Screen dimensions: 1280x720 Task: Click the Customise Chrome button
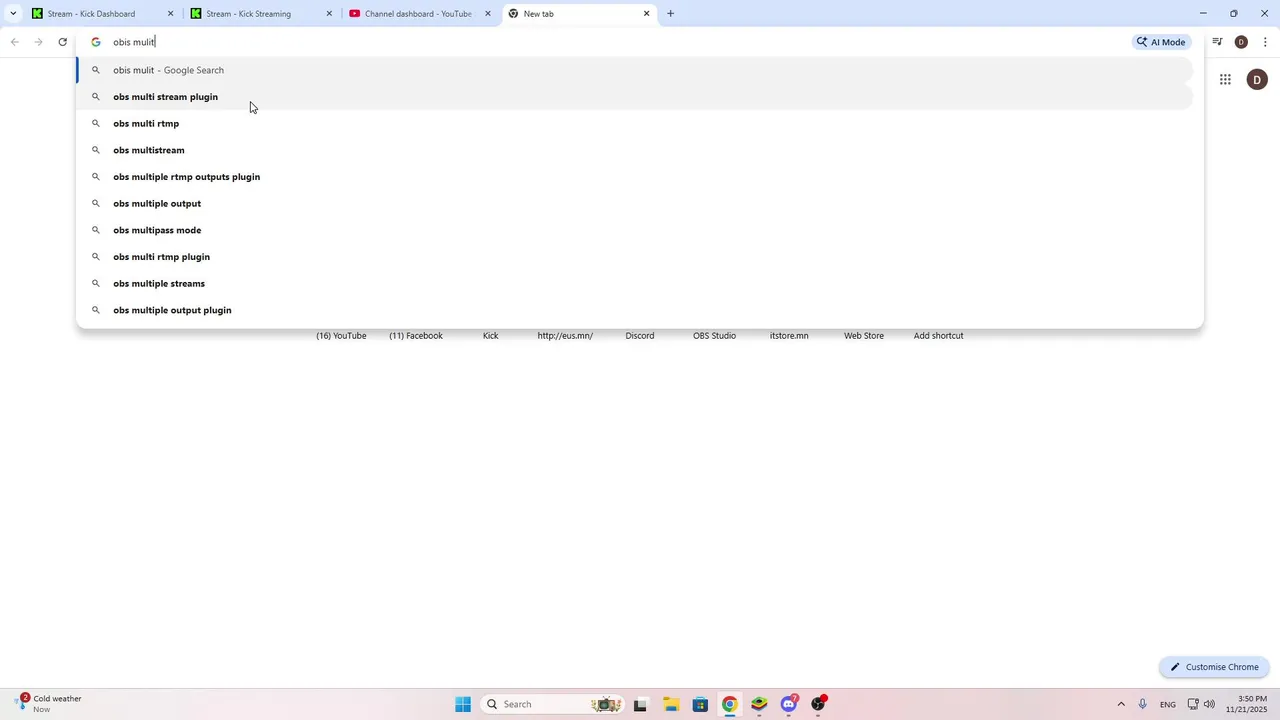[1214, 667]
